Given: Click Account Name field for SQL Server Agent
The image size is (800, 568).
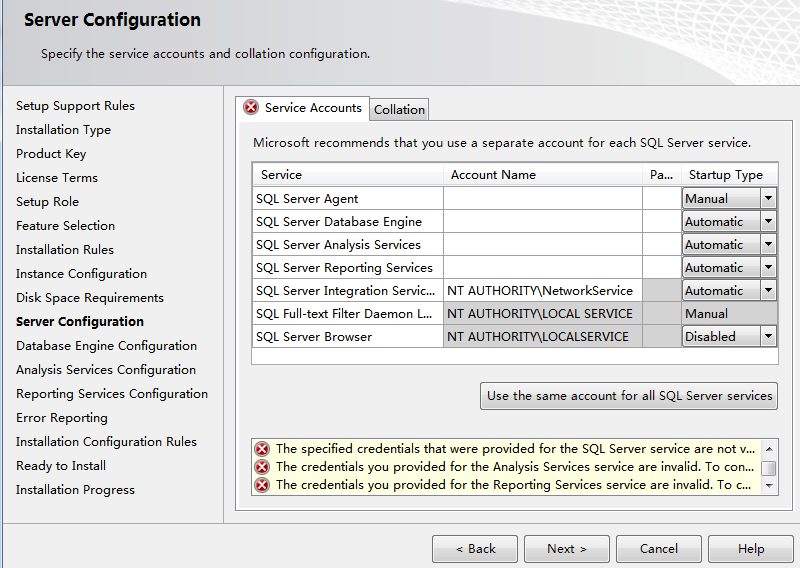Looking at the screenshot, I should tap(543, 199).
